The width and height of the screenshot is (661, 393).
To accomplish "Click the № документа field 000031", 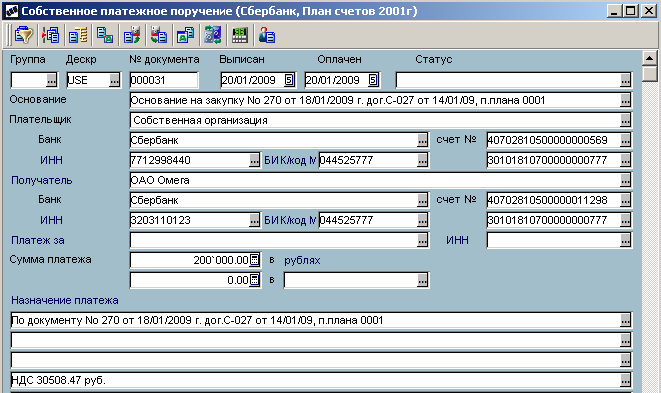I will click(x=164, y=80).
